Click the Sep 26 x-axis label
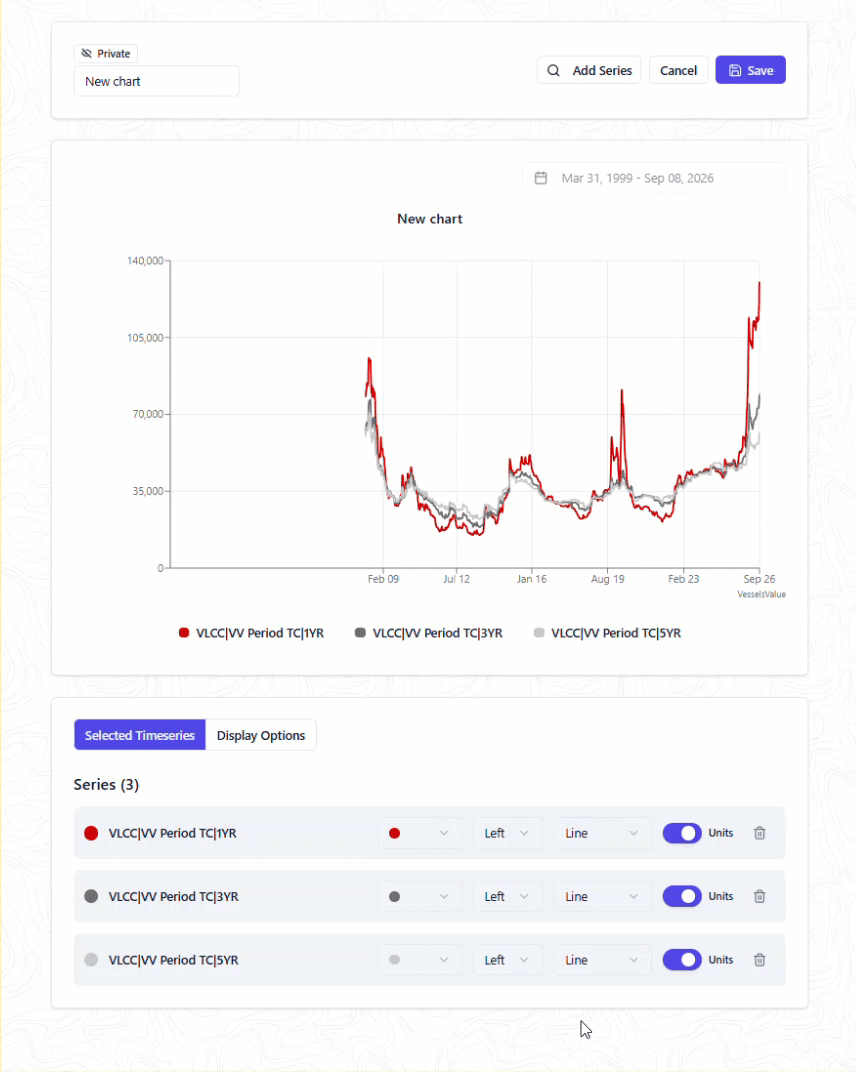Screen dimensions: 856x1072 pyautogui.click(x=759, y=579)
